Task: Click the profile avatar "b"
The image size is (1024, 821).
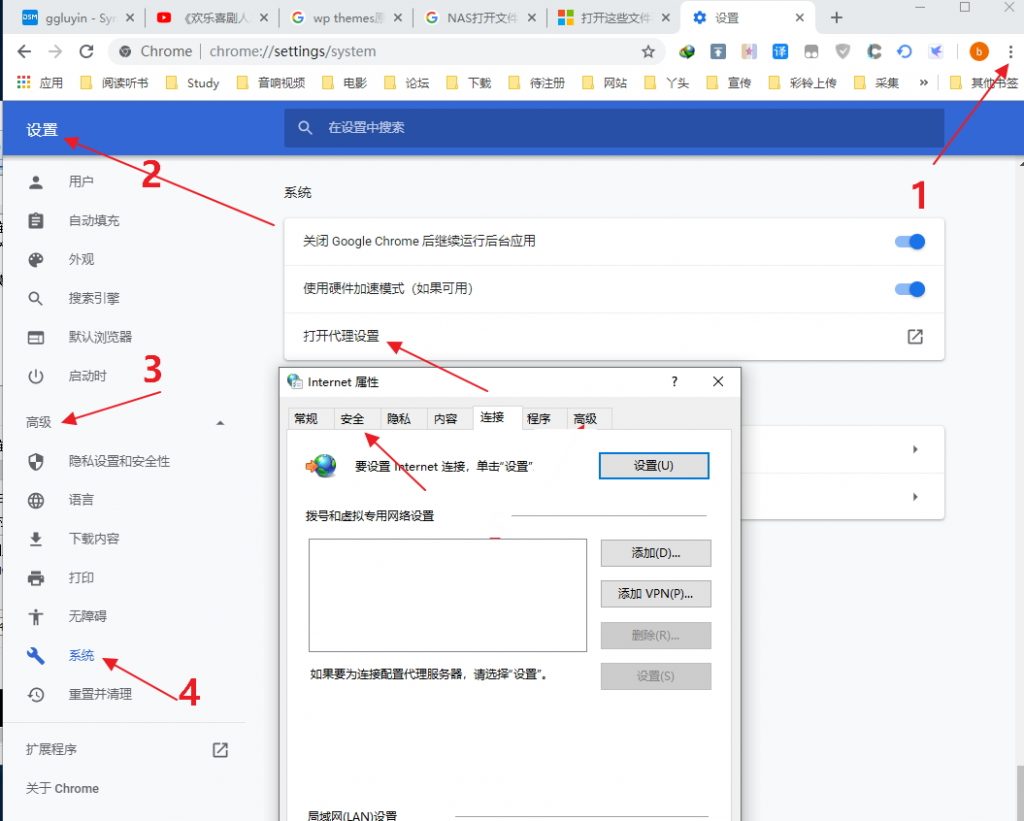Action: coord(978,50)
